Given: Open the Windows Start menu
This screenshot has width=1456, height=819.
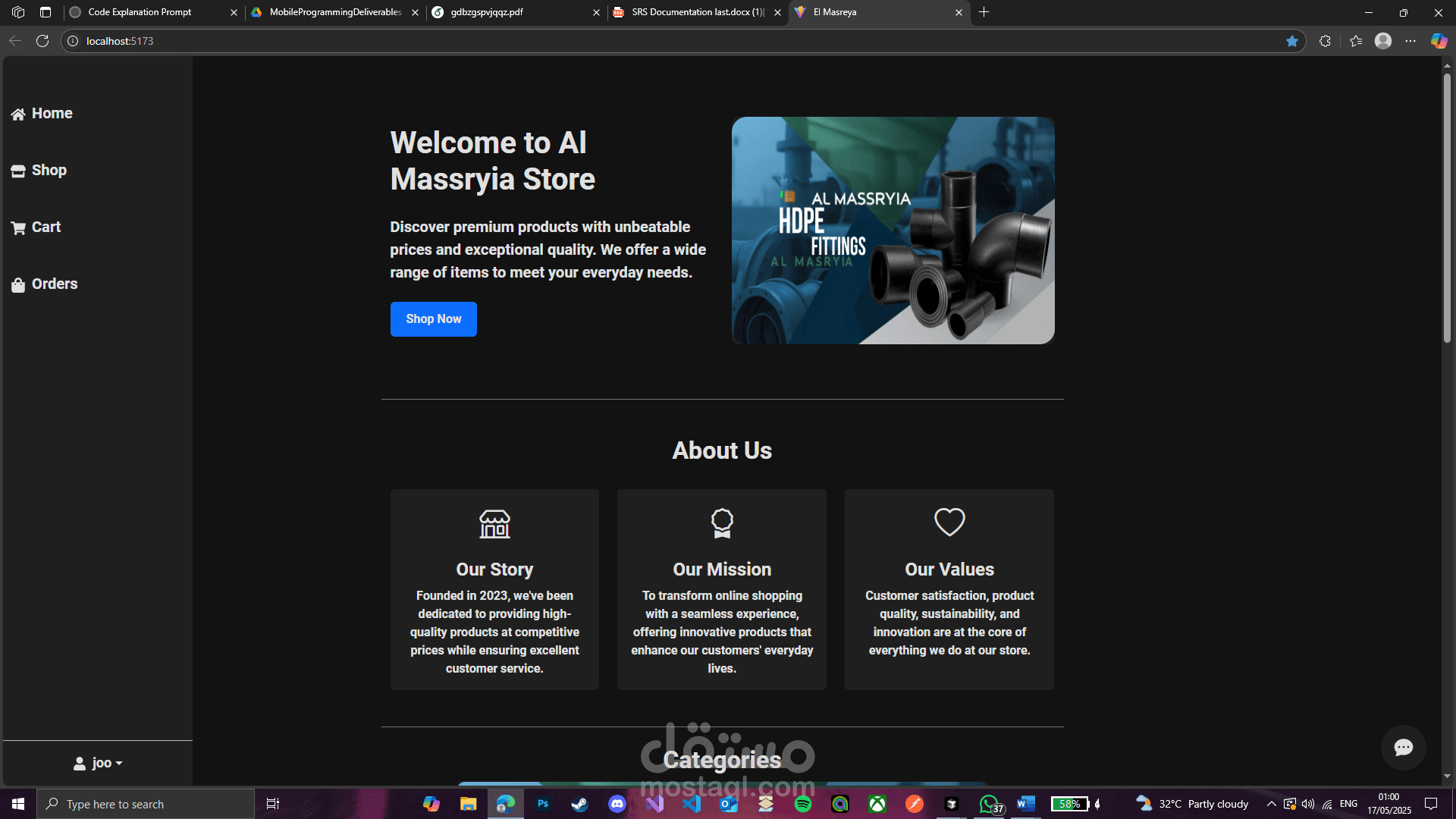Looking at the screenshot, I should tap(18, 804).
